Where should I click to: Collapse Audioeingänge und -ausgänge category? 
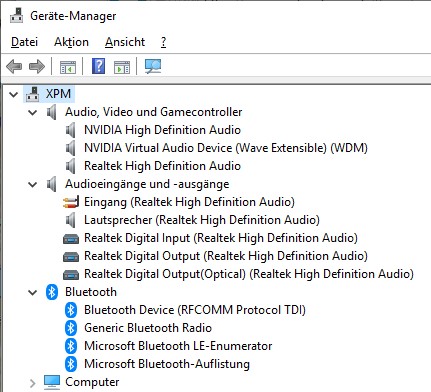pos(32,184)
